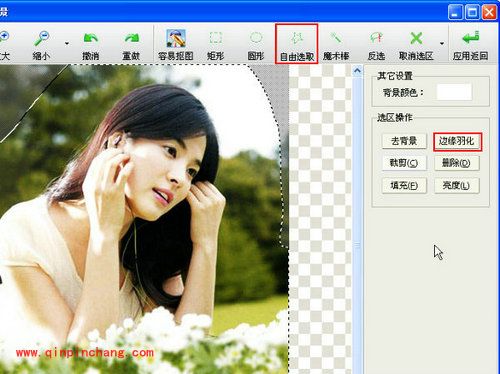Activate the 魔术棒 magic wand tool
Viewport: 500px width, 374px height.
coord(336,45)
